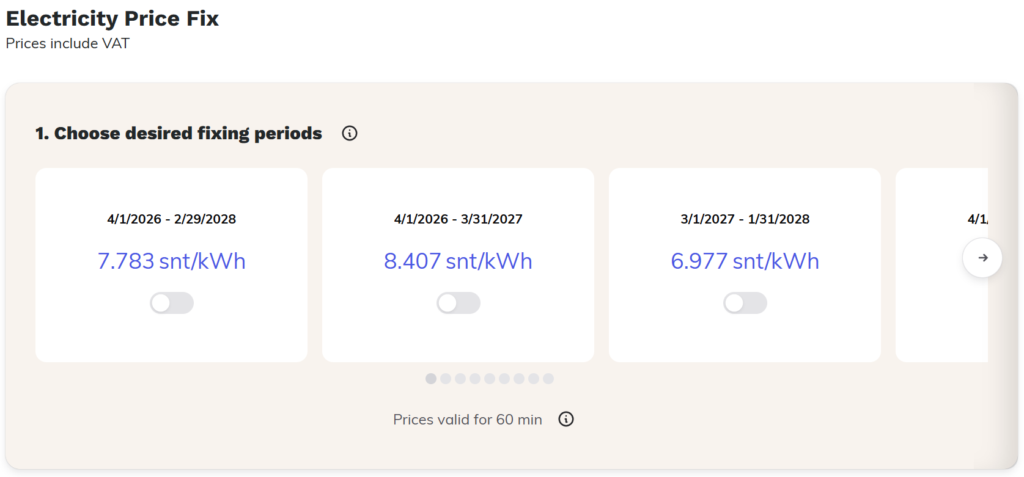Click the 8.407 snt/kWh price
Viewport: 1024px width, 477px height.
tap(458, 262)
